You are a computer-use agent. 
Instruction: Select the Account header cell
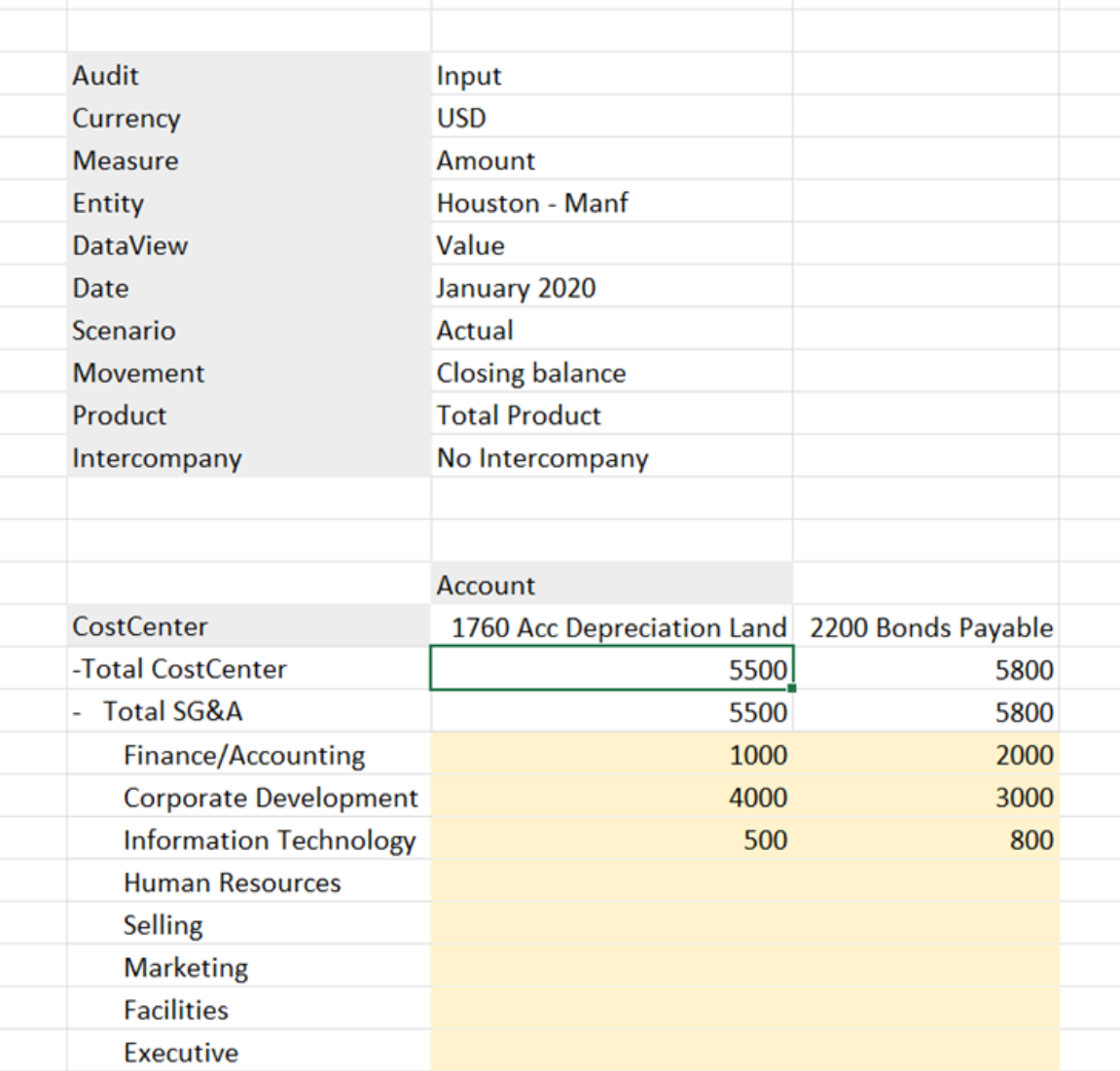[x=611, y=584]
